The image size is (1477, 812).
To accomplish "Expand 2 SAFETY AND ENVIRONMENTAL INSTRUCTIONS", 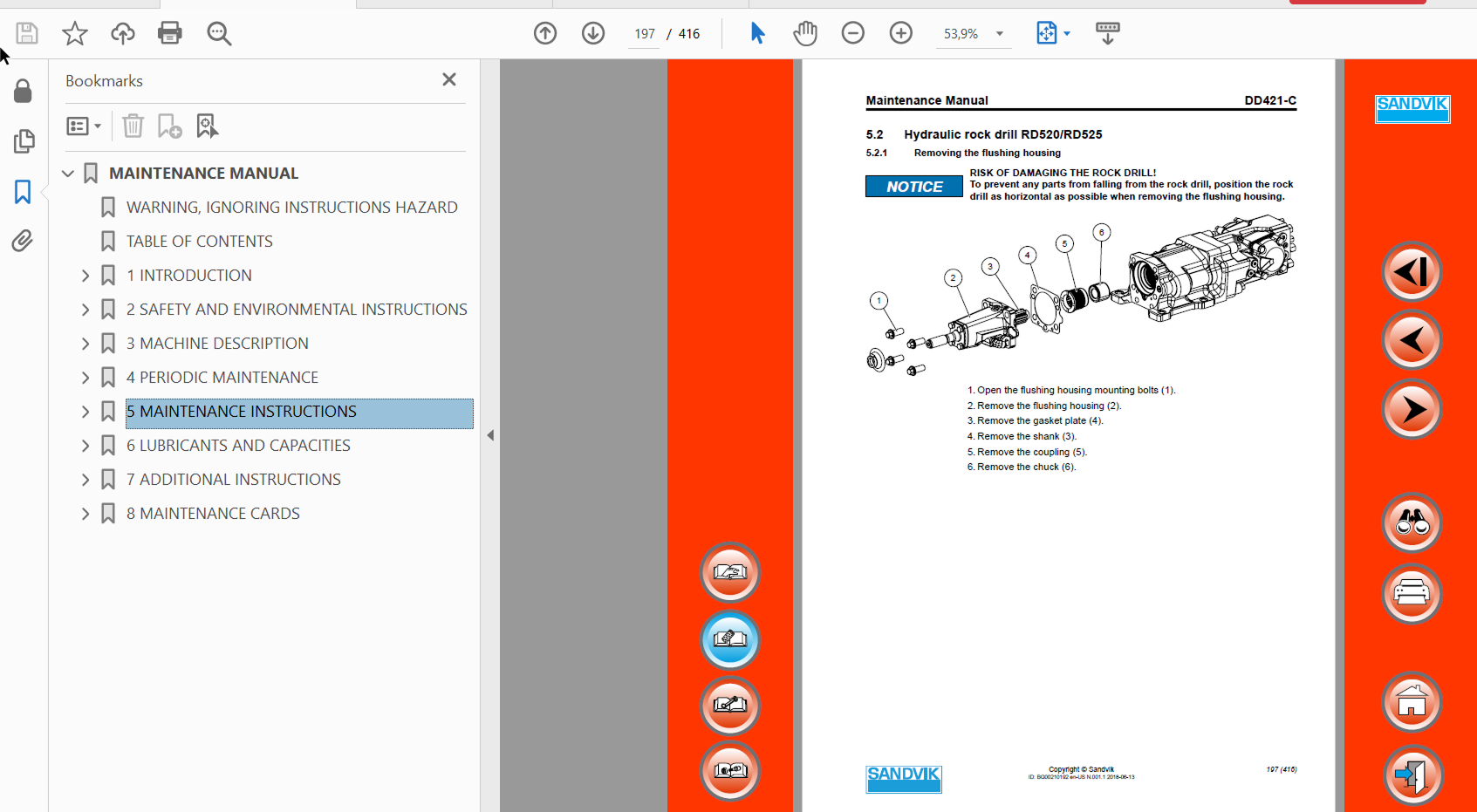I will tap(85, 310).
